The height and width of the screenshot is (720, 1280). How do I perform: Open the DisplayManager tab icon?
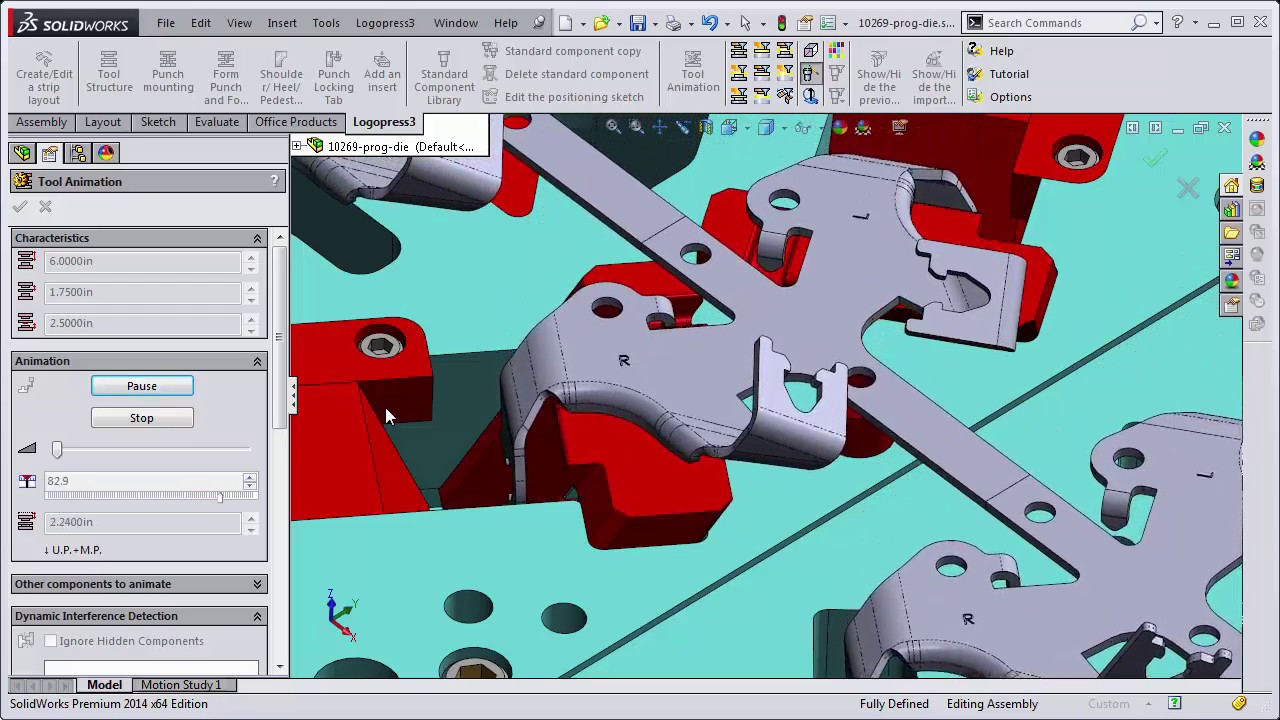click(106, 153)
